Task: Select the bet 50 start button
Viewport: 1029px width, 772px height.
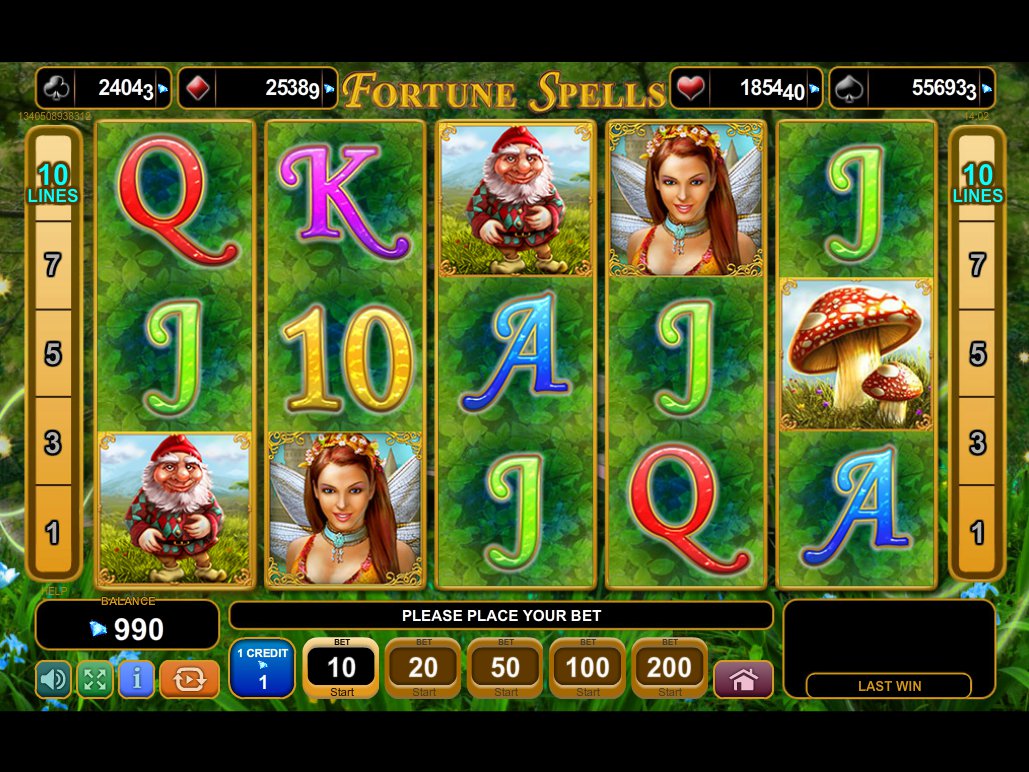Action: tap(505, 668)
